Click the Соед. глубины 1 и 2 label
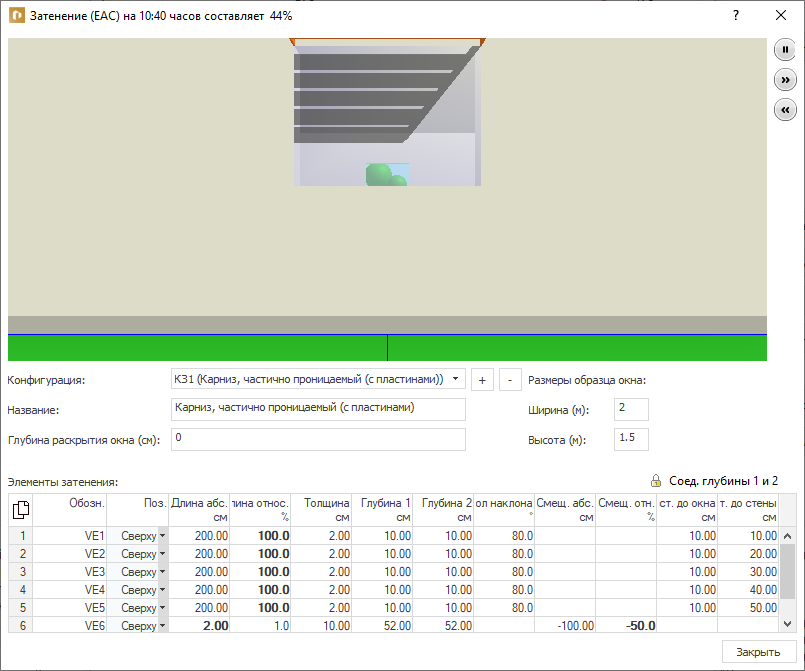The image size is (805, 671). pos(723,481)
